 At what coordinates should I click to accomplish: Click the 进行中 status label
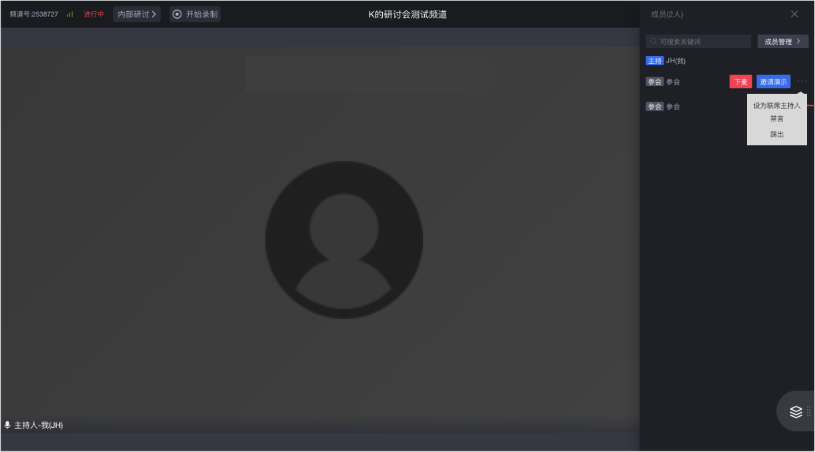94,14
